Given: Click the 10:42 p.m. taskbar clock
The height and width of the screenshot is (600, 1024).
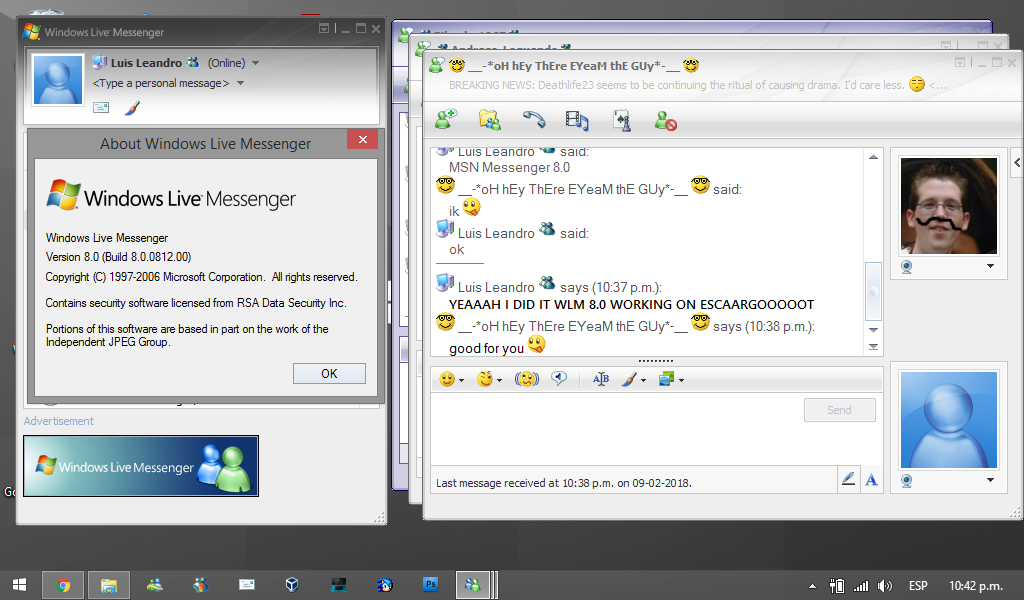Looking at the screenshot, I should coord(976,586).
